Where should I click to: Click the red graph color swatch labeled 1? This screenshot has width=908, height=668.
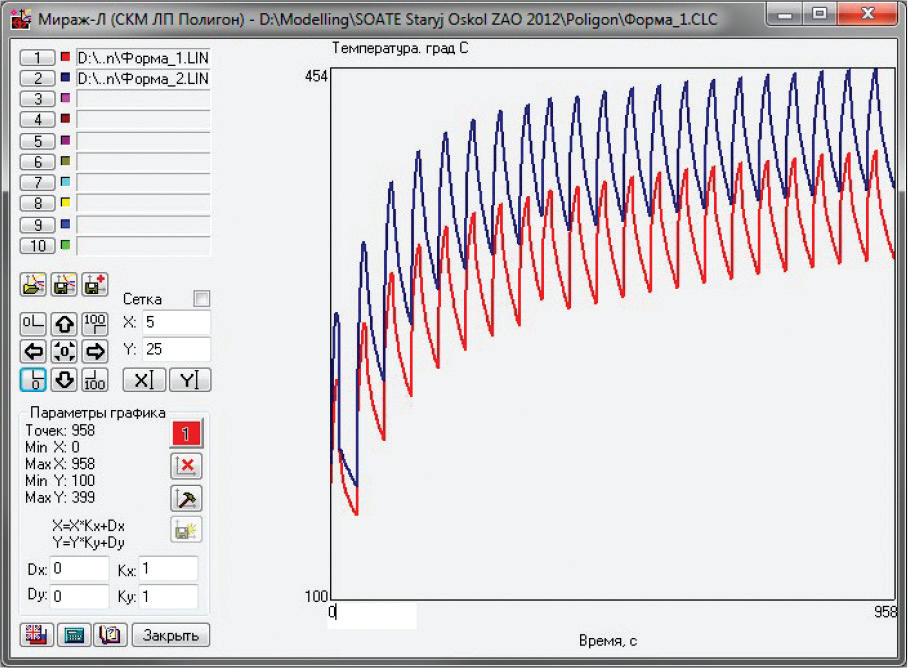pos(187,433)
